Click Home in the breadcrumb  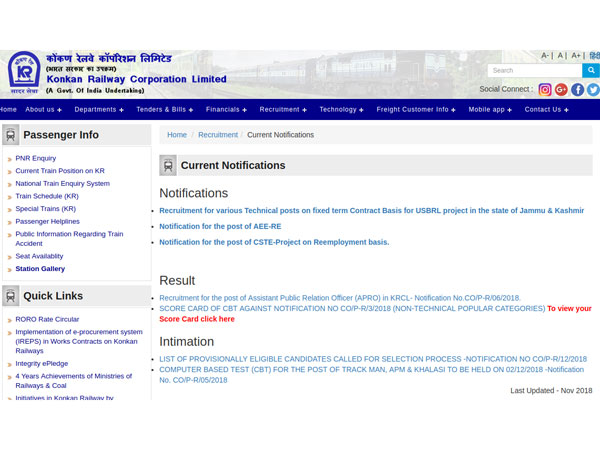pyautogui.click(x=177, y=135)
